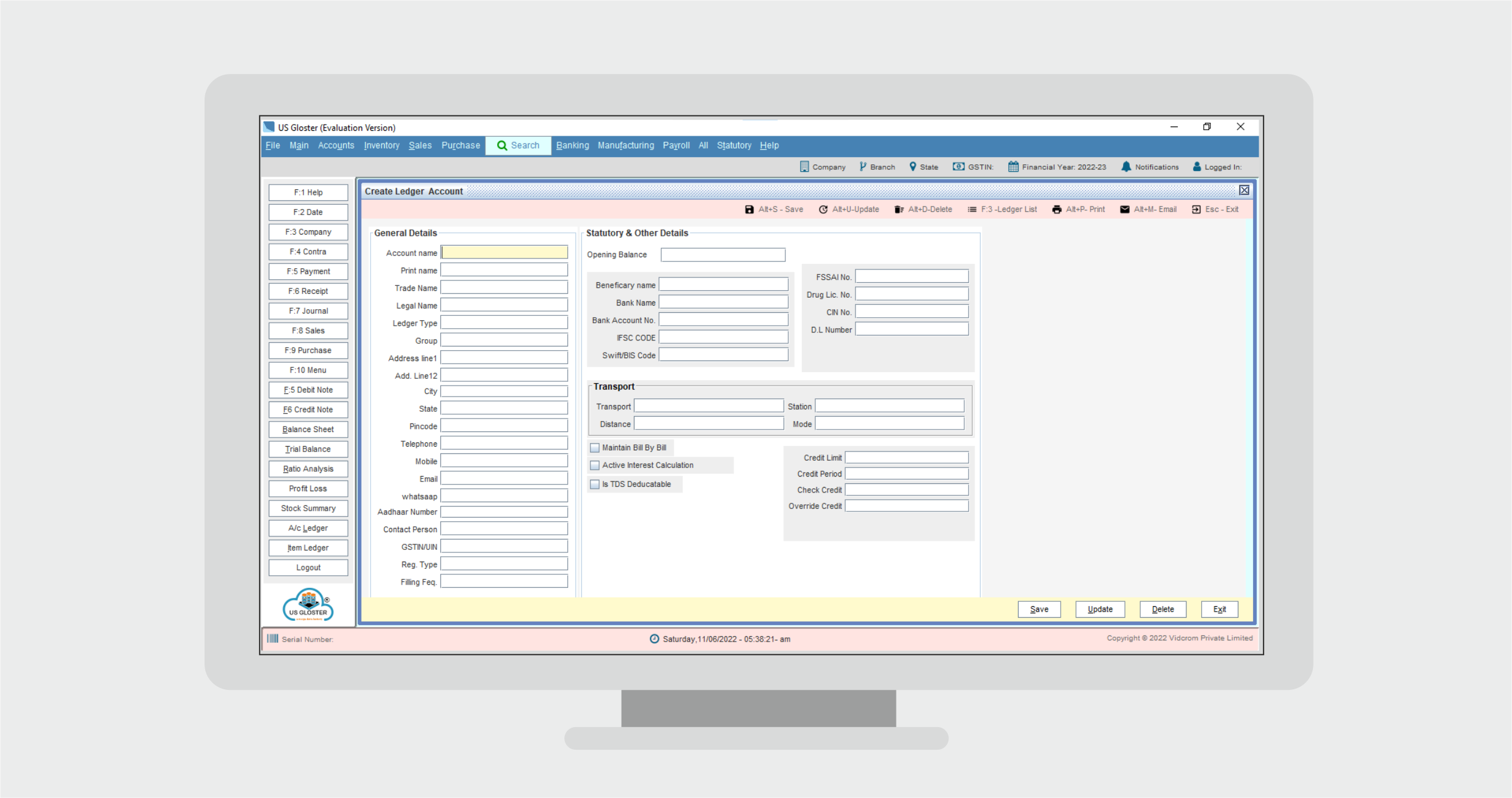Open the Reg. Type field
The height and width of the screenshot is (798, 1512).
click(x=504, y=564)
